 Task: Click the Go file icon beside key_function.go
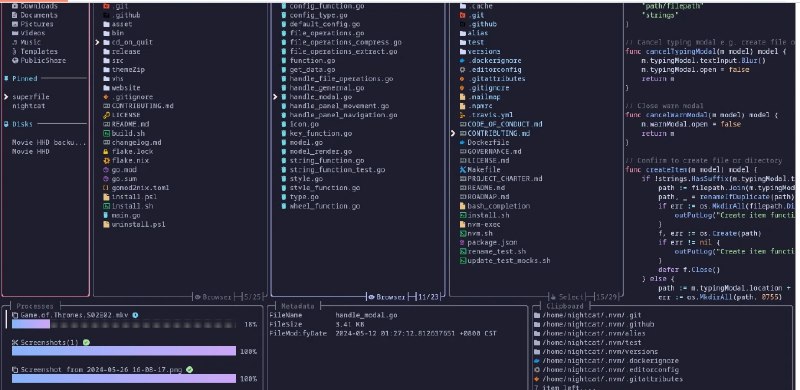pos(284,133)
